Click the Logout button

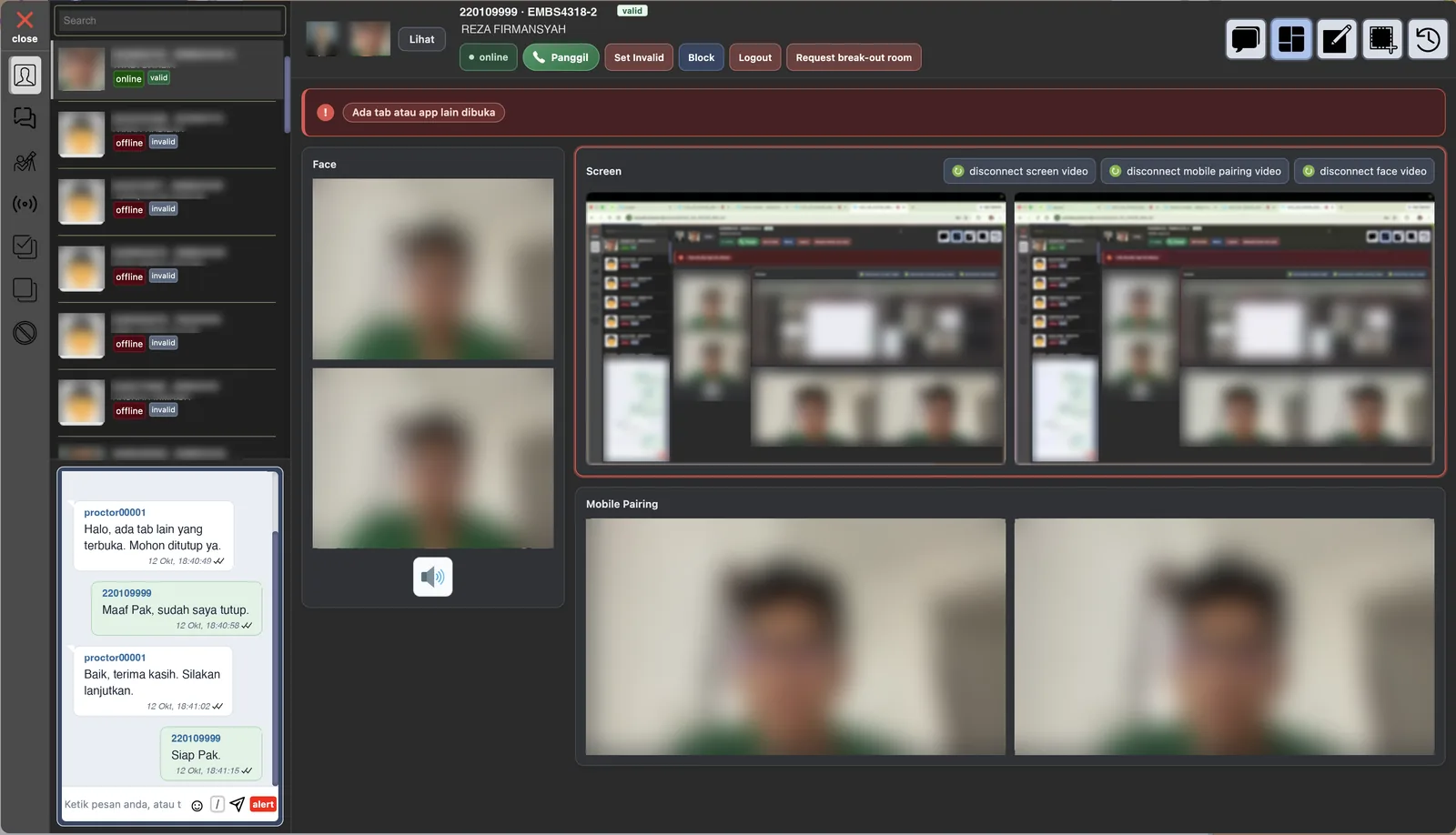click(754, 57)
